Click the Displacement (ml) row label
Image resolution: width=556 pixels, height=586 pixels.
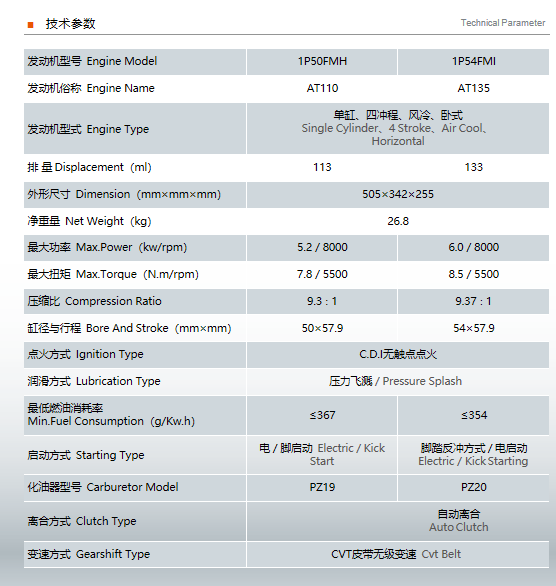[x=89, y=167]
